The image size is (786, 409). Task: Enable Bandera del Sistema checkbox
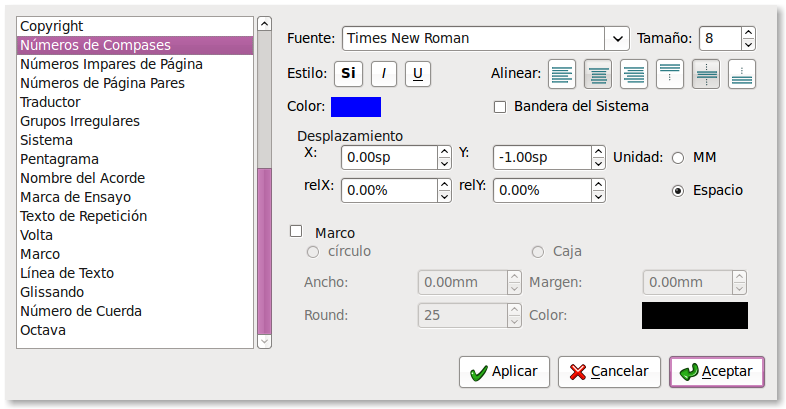pyautogui.click(x=500, y=107)
